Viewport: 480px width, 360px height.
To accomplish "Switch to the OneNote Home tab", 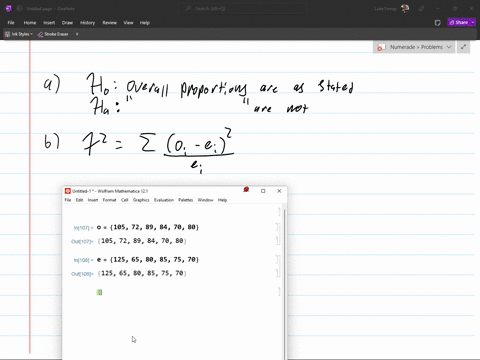I will pos(30,23).
